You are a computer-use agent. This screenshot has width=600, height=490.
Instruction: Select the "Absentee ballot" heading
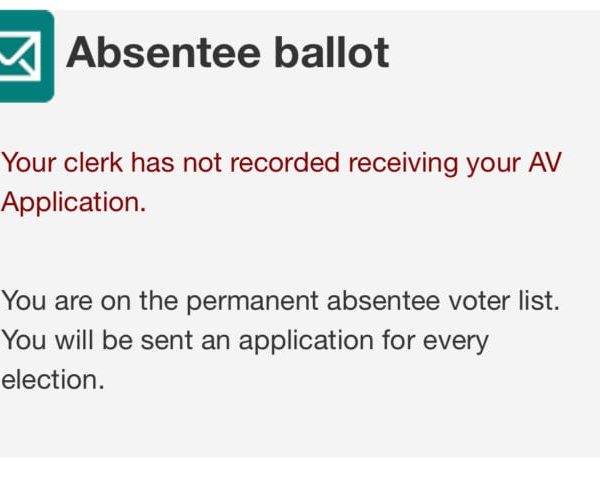pyautogui.click(x=227, y=53)
